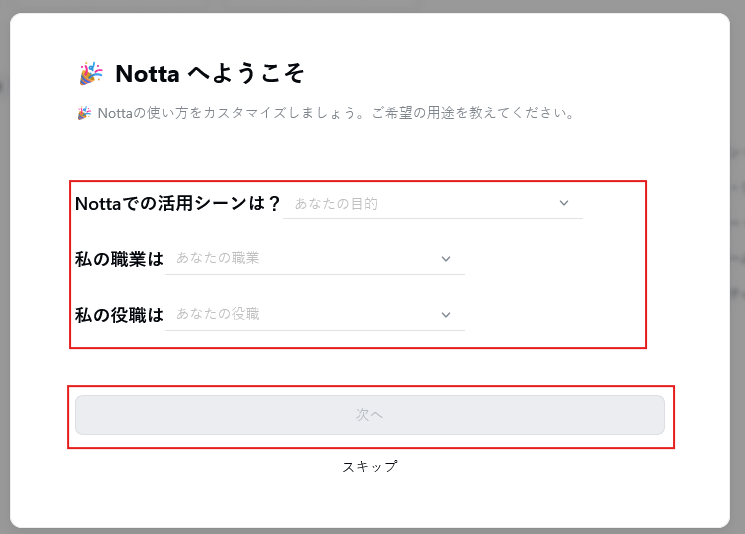Click the 私の役職は label
Screen dimensions: 745x534
119,315
